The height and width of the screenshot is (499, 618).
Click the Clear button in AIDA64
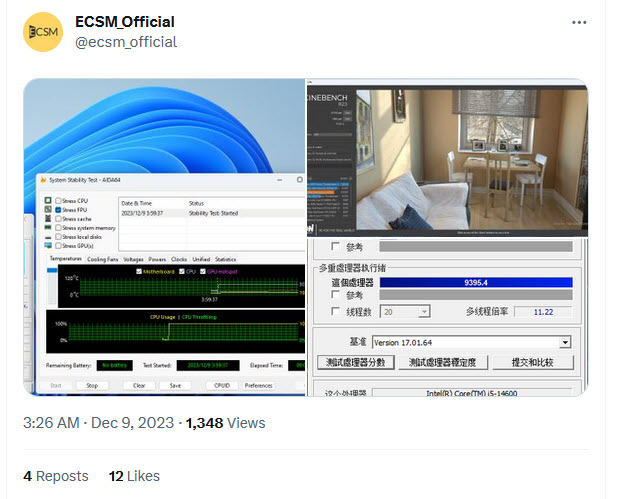coord(139,385)
